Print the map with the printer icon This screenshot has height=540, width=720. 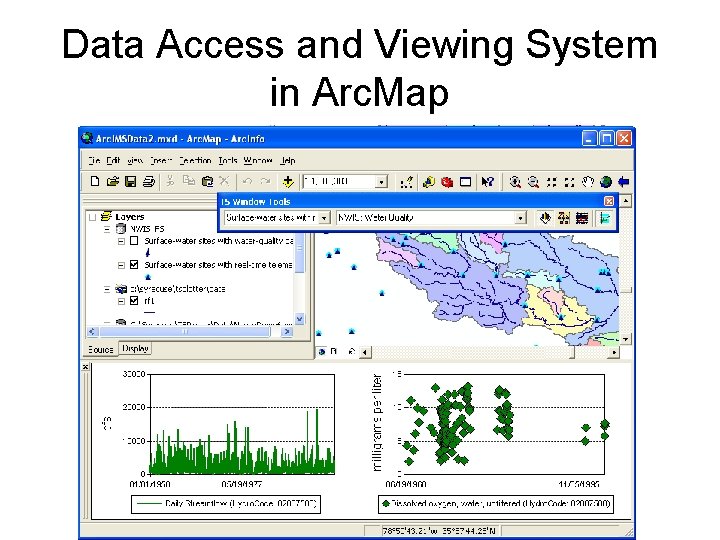[x=148, y=182]
